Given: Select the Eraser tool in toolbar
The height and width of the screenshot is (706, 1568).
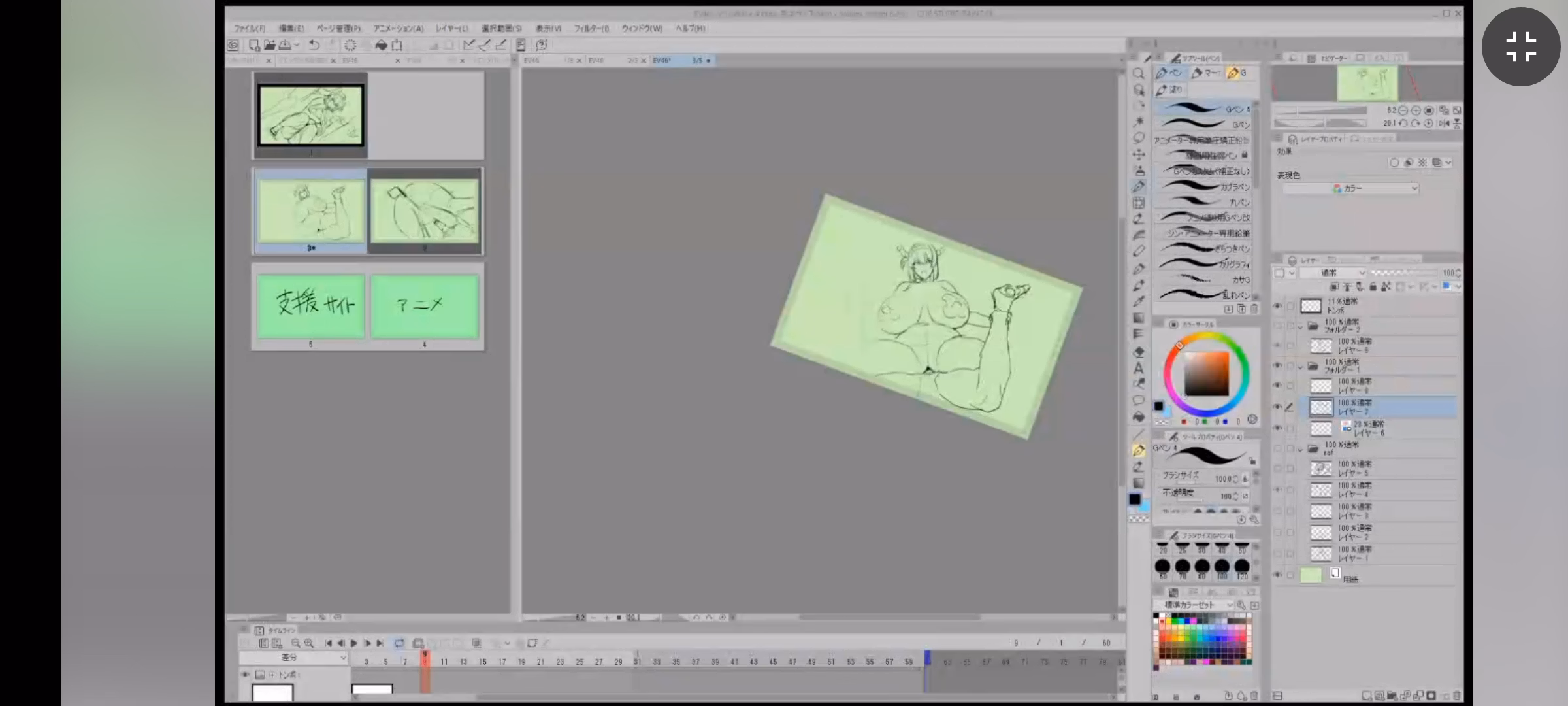Looking at the screenshot, I should pyautogui.click(x=1138, y=251).
